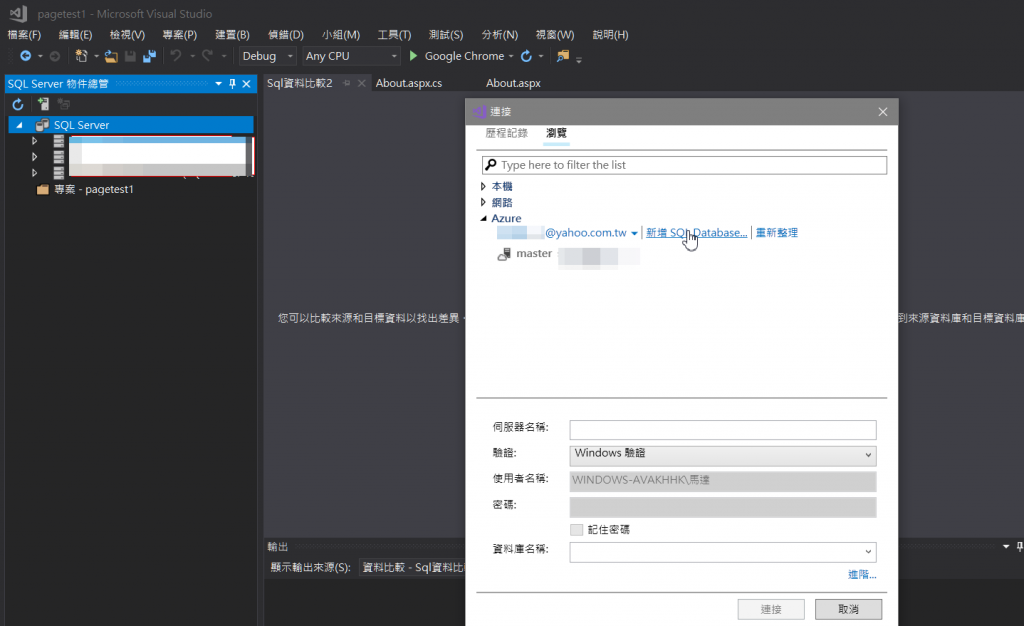The image size is (1024, 626).
Task: Click the Find in Files toolbar icon
Action: tap(562, 56)
